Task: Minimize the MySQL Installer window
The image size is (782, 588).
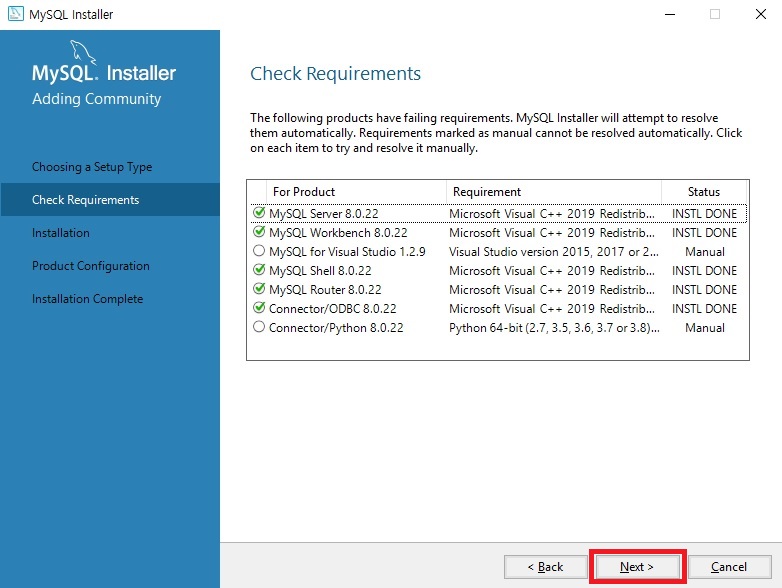Action: (x=670, y=14)
